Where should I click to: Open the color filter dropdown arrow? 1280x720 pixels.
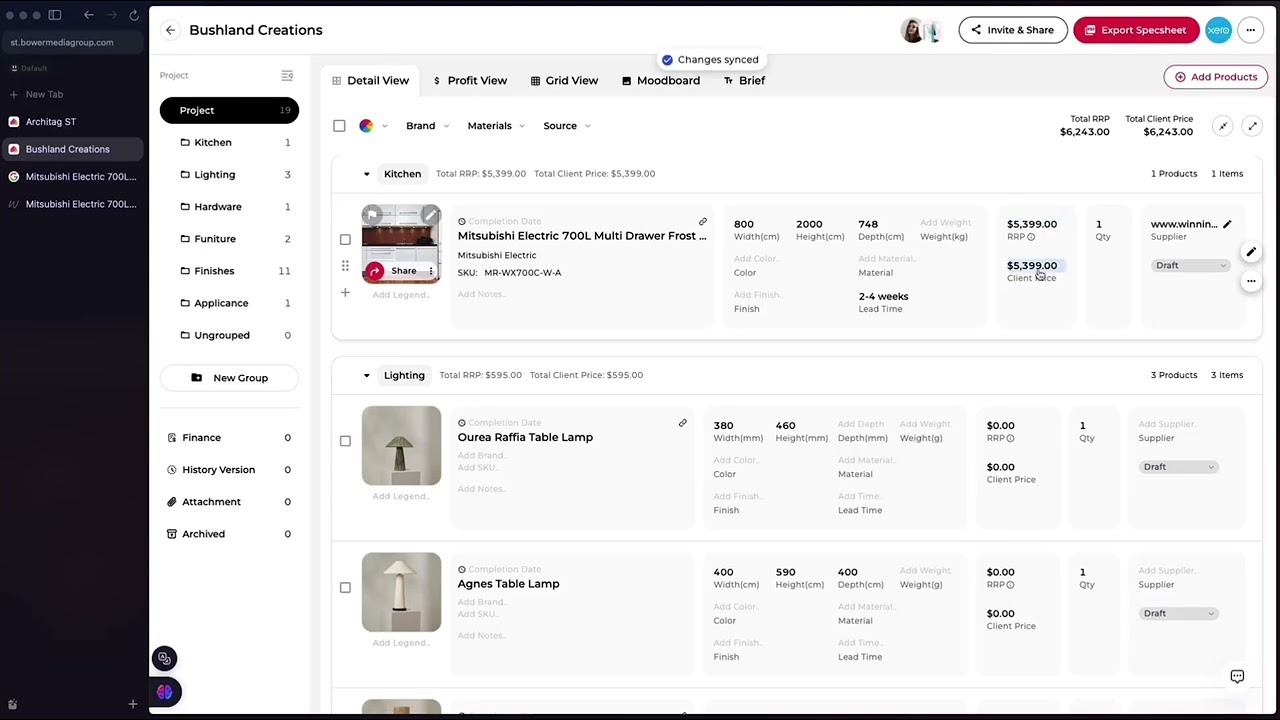pos(384,126)
